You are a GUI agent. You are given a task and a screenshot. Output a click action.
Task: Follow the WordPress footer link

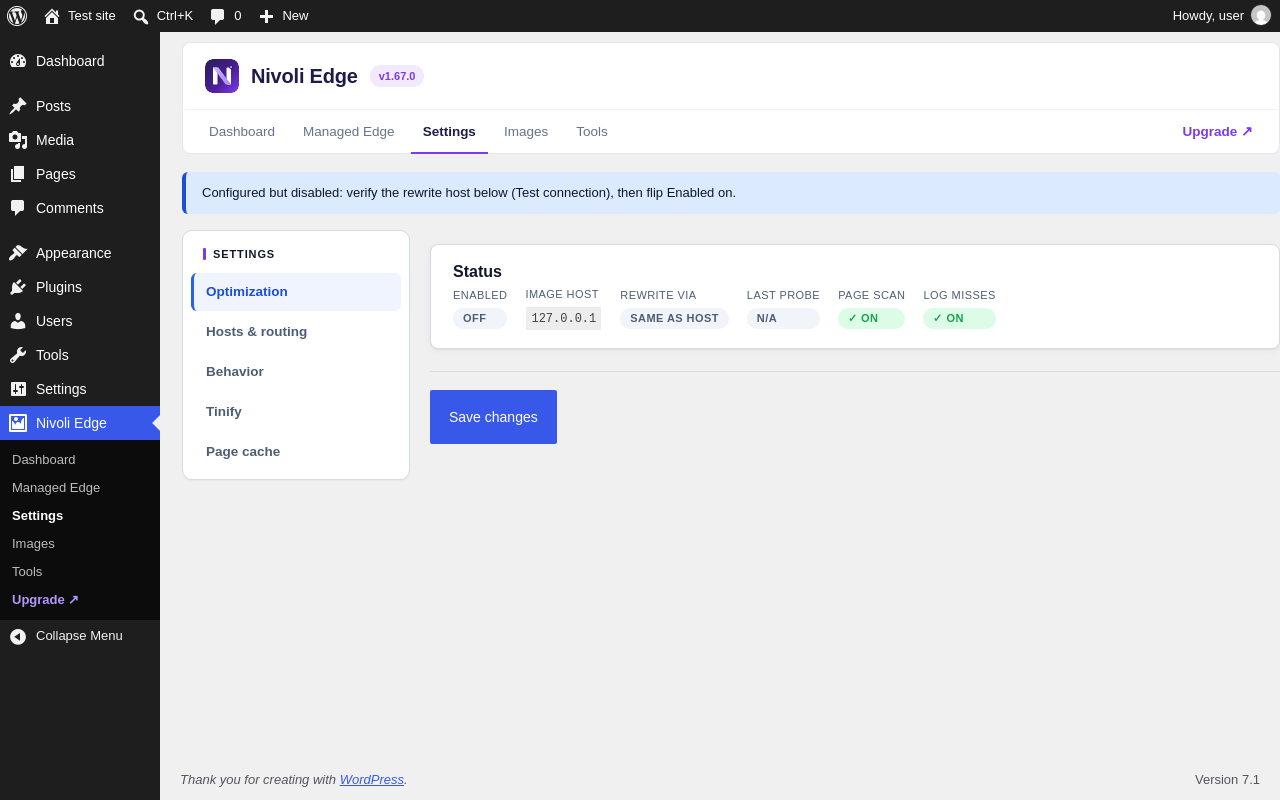coord(372,780)
